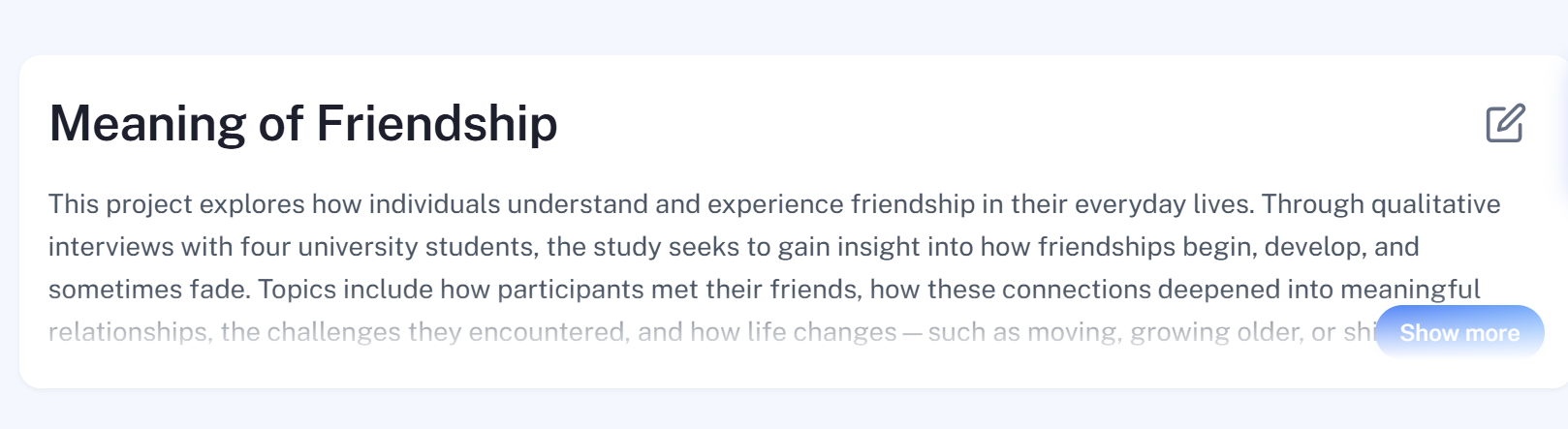The width and height of the screenshot is (1568, 429).
Task: Expand description with Show more button
Action: coord(1459,332)
